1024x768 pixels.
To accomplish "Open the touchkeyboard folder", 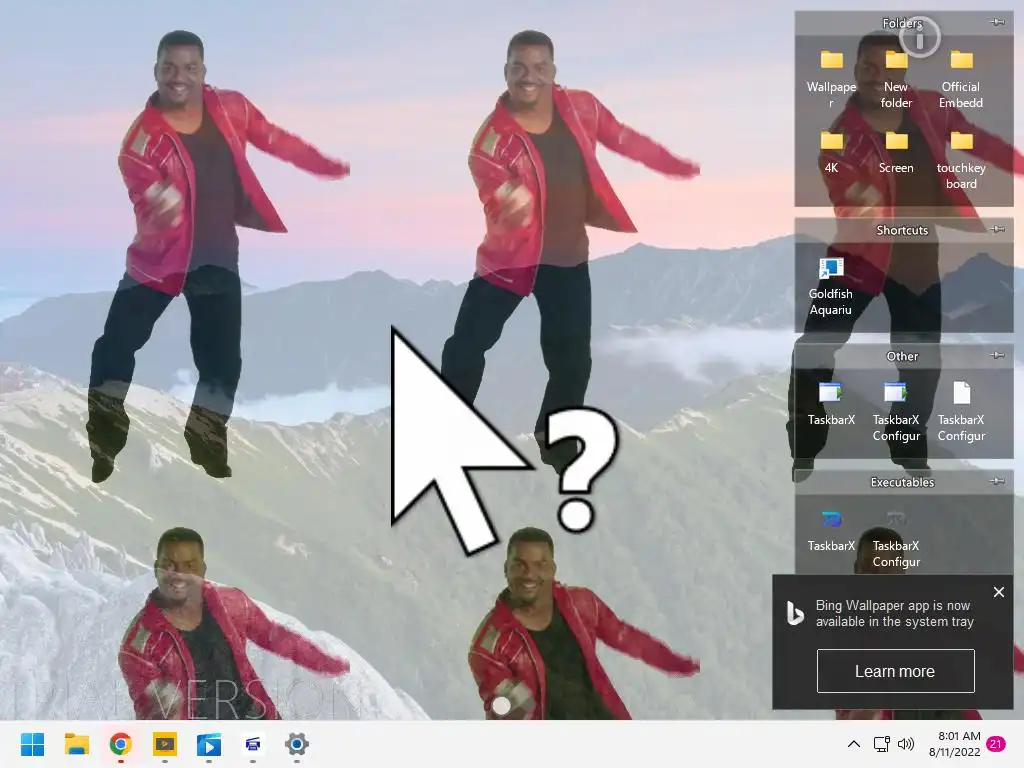I will [x=961, y=160].
